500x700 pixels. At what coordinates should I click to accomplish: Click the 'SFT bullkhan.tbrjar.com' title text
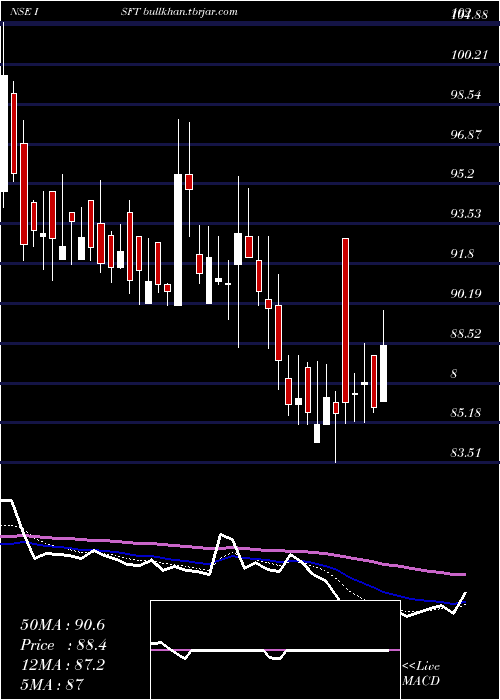(179, 12)
